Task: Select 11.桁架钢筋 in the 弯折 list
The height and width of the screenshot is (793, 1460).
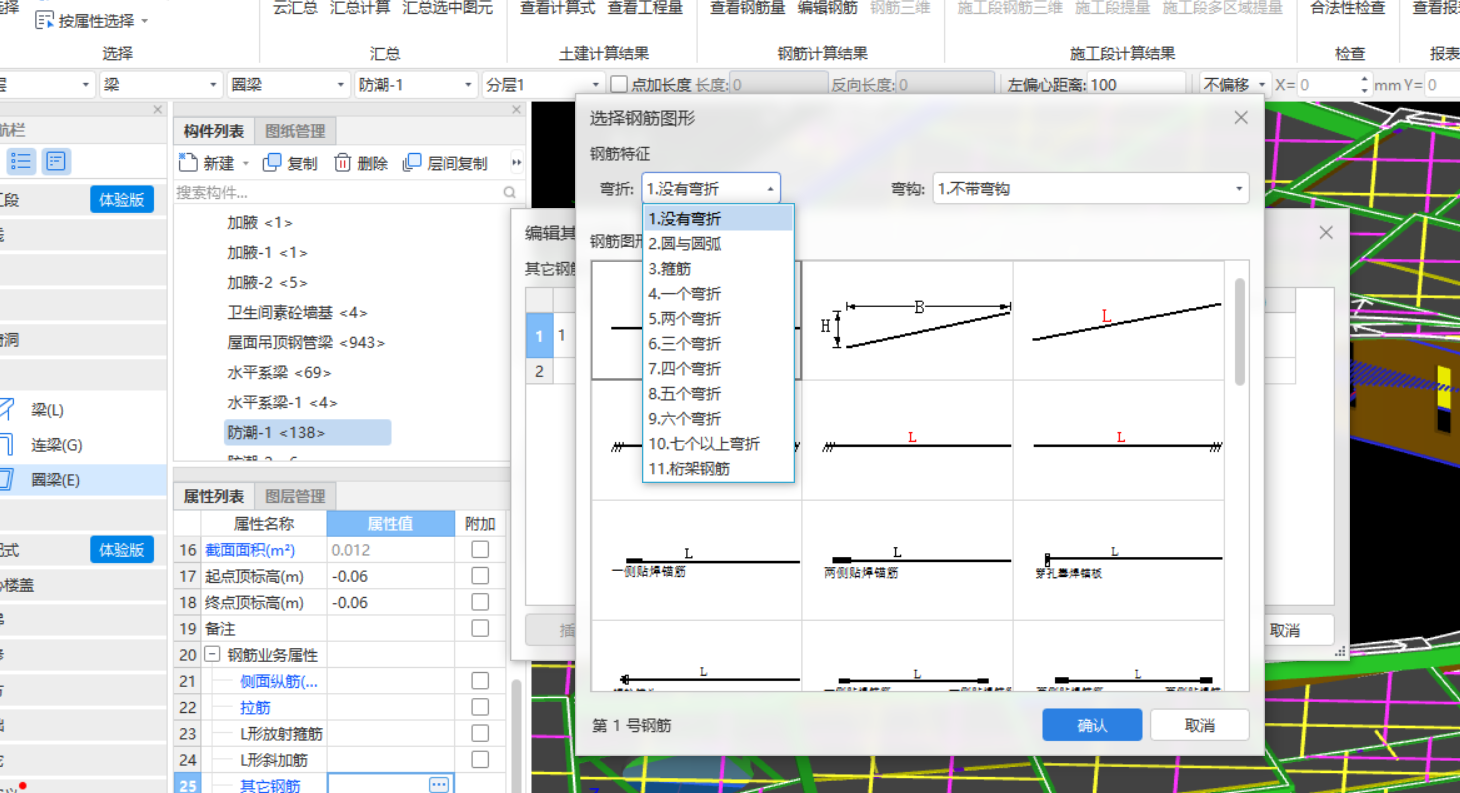Action: pos(719,468)
